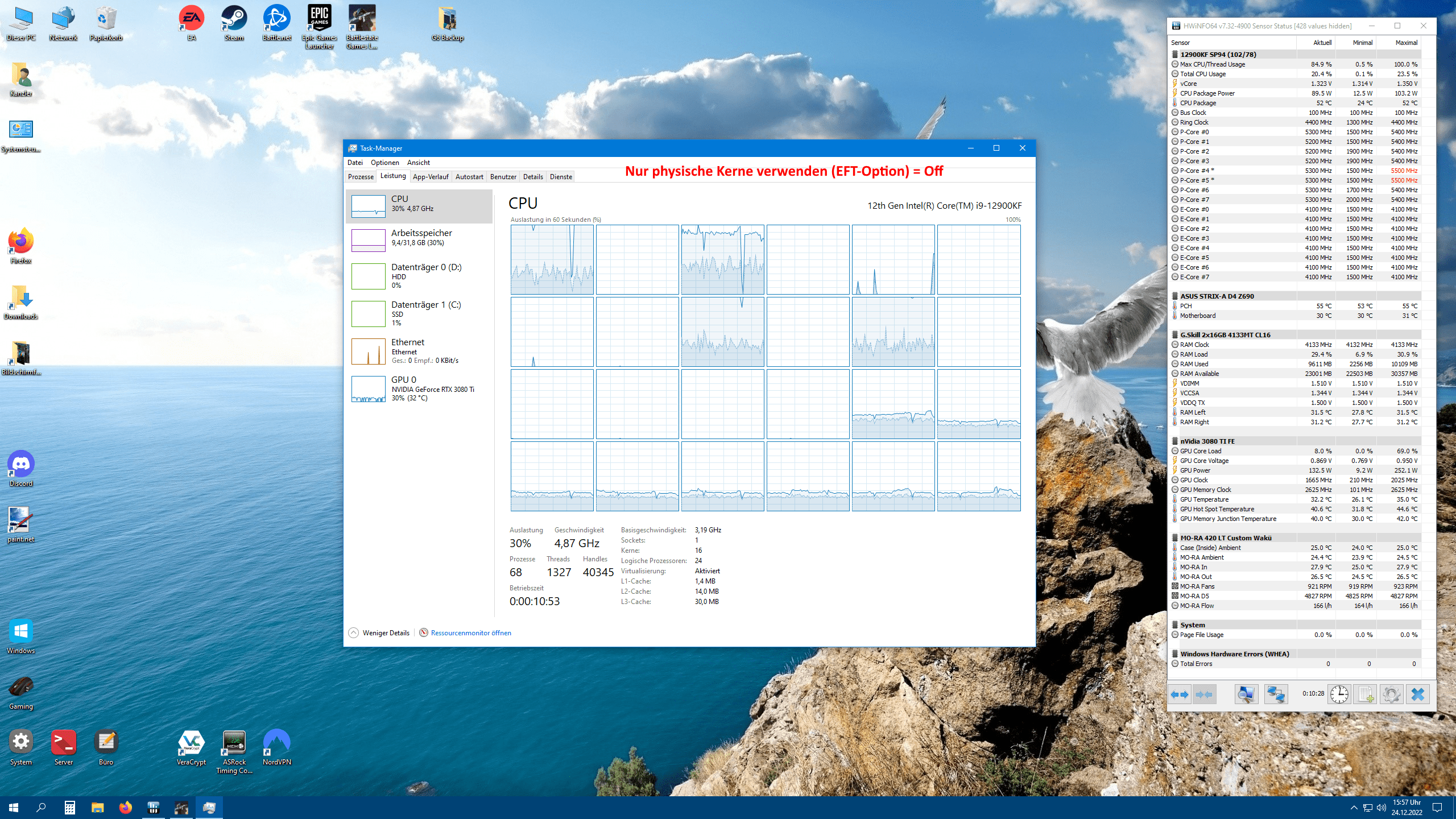Image resolution: width=1456 pixels, height=819 pixels.
Task: Select Epic Games Launcher desktop icon
Action: click(319, 27)
